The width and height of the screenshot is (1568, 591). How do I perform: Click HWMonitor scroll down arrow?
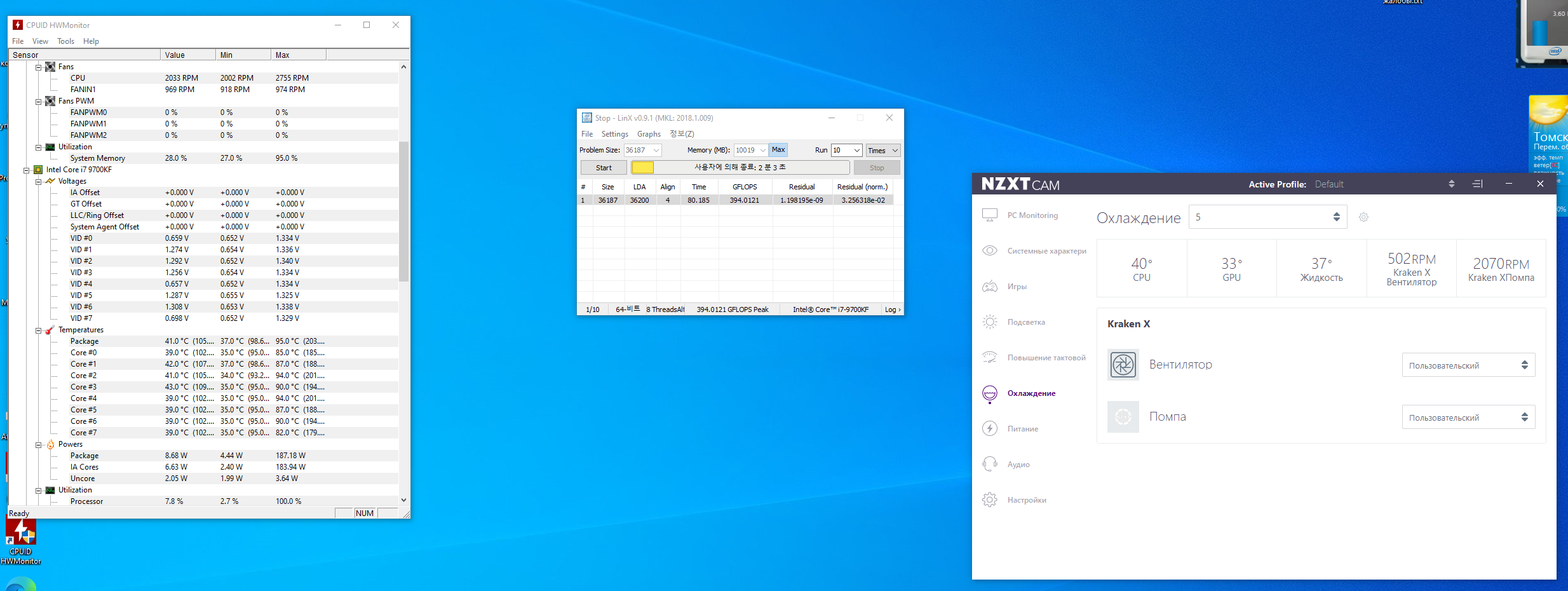pos(403,500)
